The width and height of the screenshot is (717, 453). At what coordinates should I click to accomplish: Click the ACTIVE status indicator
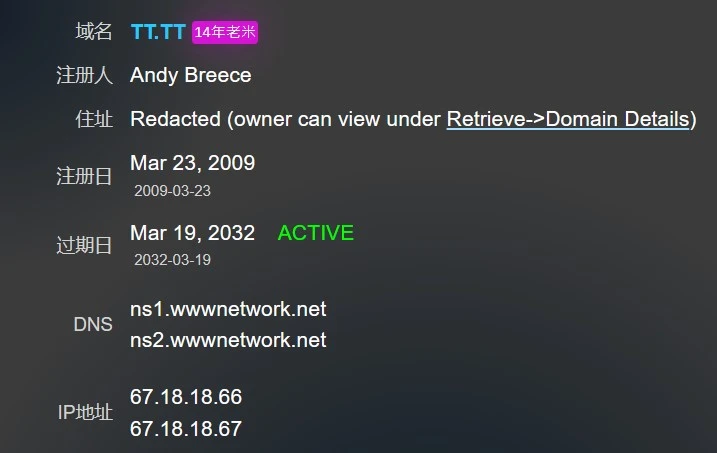[315, 233]
